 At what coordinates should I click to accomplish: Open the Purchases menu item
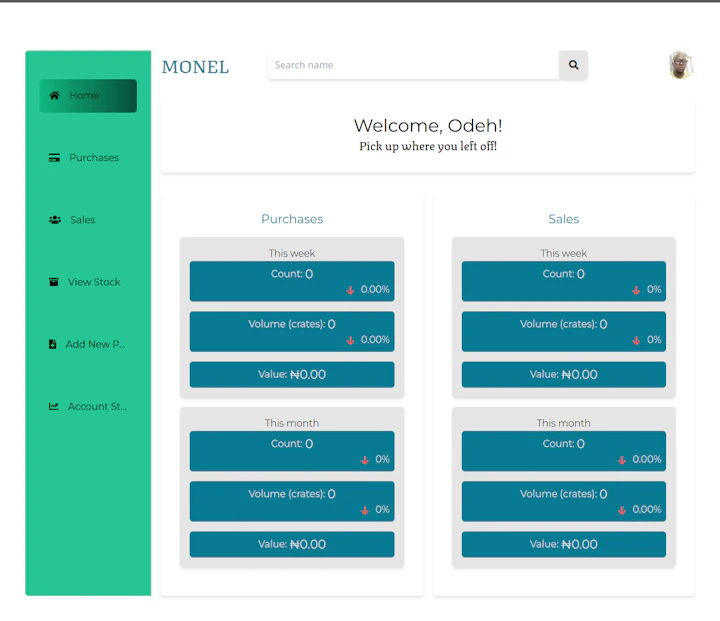(93, 158)
